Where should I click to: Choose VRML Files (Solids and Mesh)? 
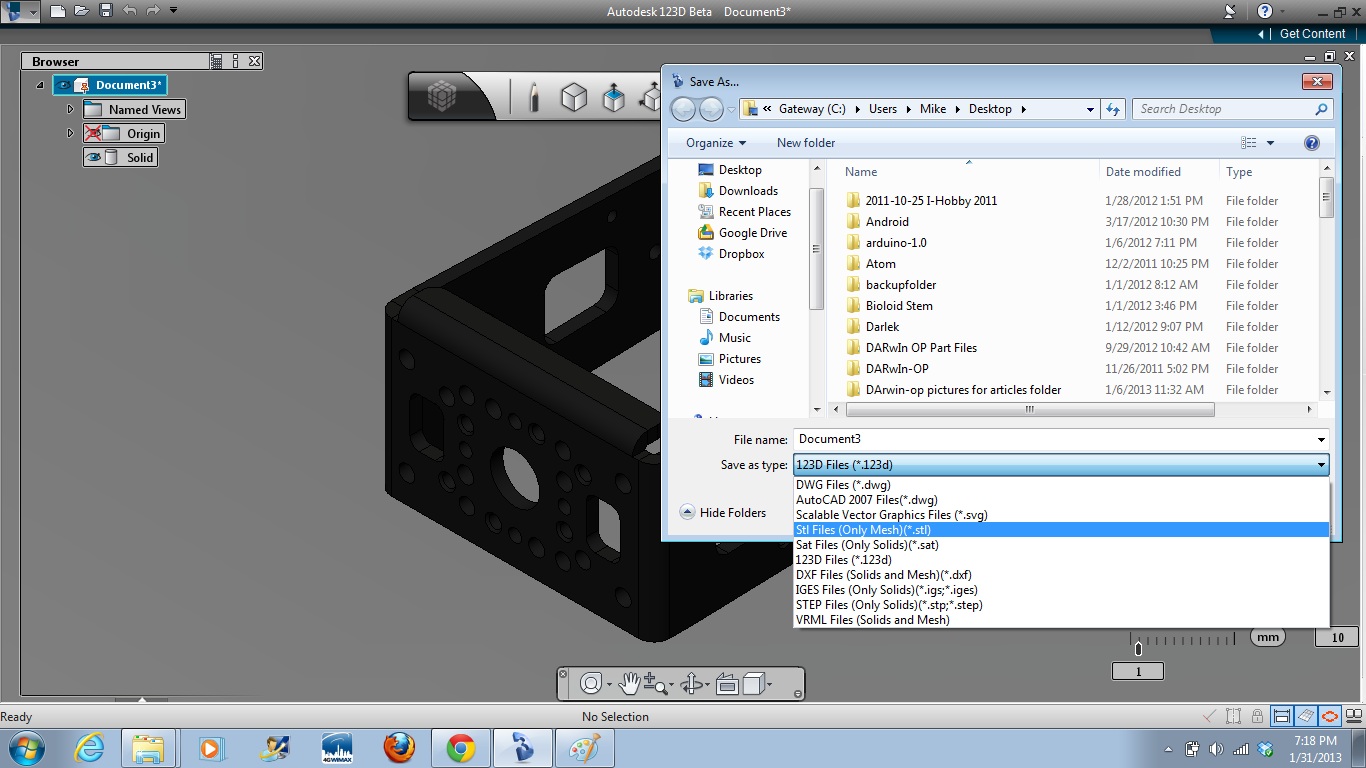(x=1061, y=620)
